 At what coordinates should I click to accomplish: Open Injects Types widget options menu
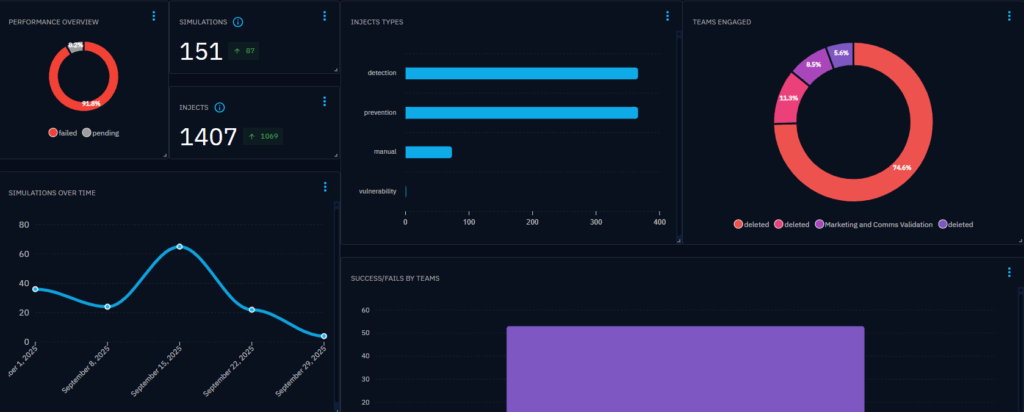pyautogui.click(x=667, y=16)
